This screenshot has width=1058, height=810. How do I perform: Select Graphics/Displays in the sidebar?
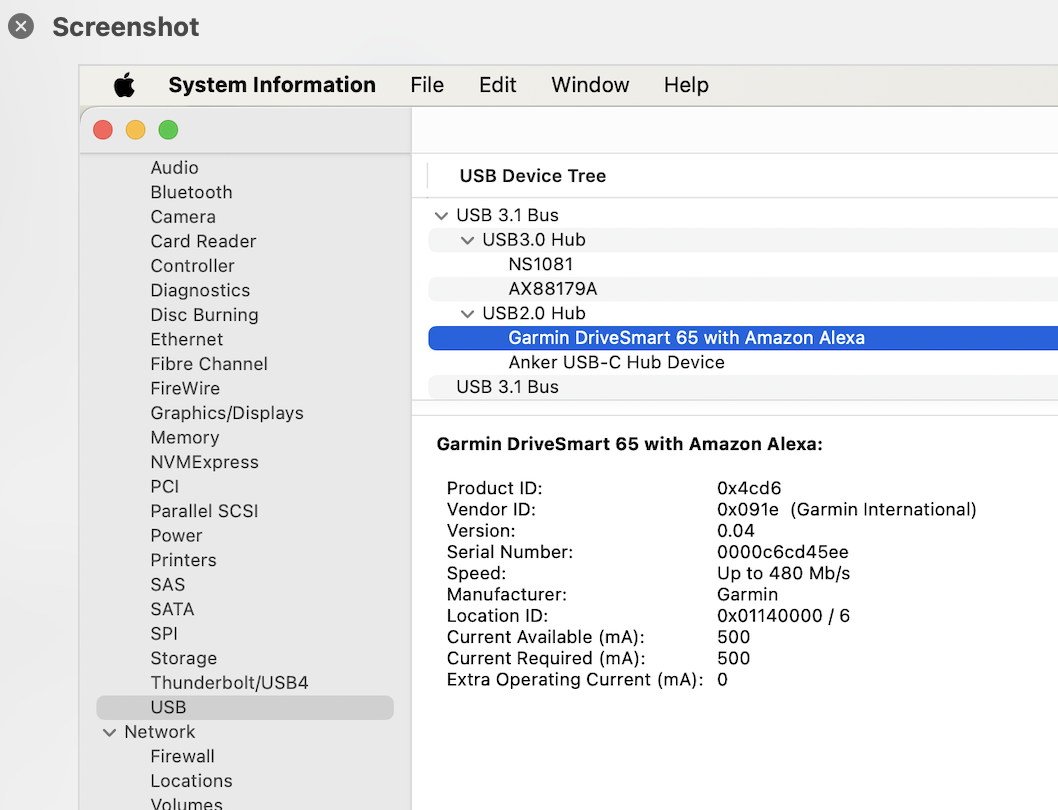pos(227,413)
